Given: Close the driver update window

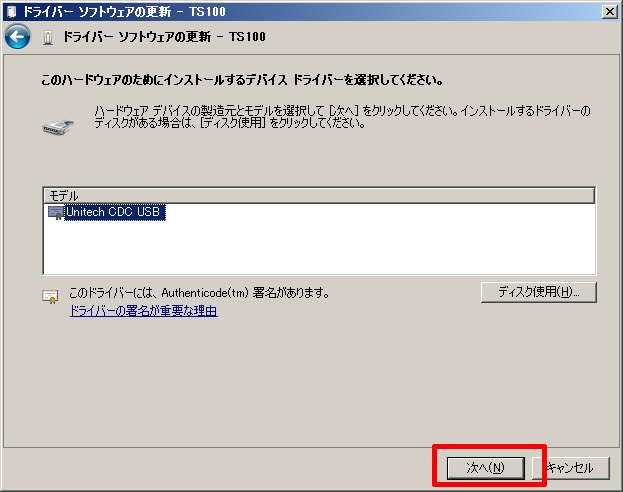Looking at the screenshot, I should [610, 12].
